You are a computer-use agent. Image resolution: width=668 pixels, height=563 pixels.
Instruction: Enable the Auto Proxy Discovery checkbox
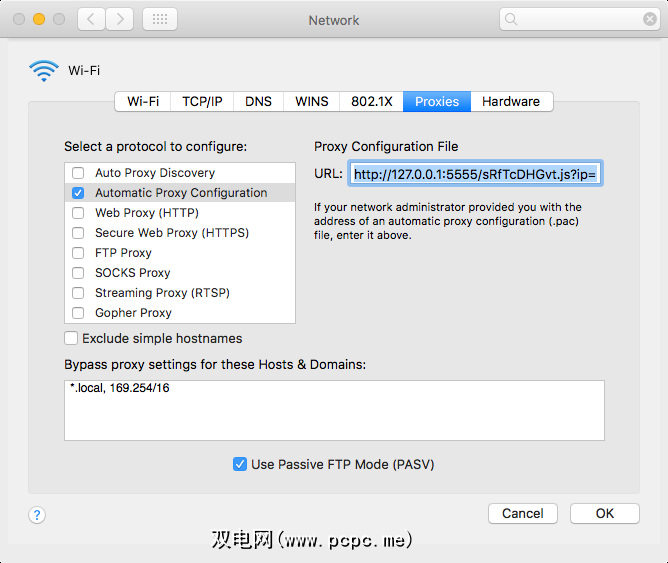tap(78, 173)
